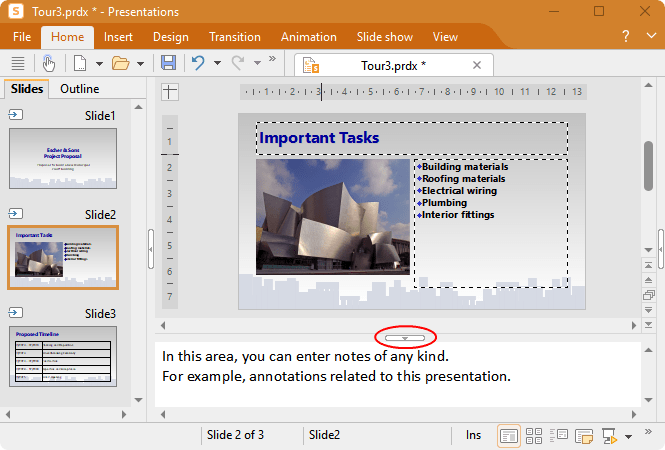Viewport: 665px width, 450px height.
Task: Click slides panel horizontal scroll right arrow
Action: pyautogui.click(x=124, y=414)
